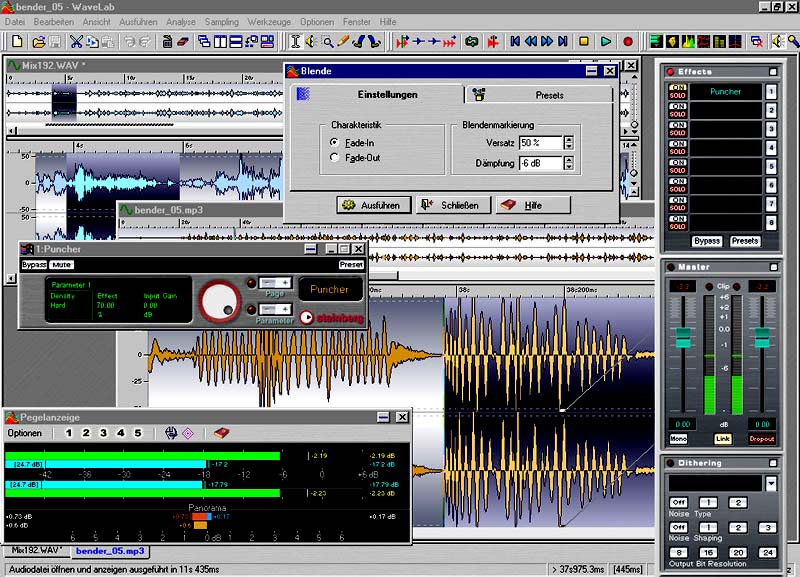800x577 pixels.
Task: Select the Fade-In radio button
Action: tap(334, 142)
